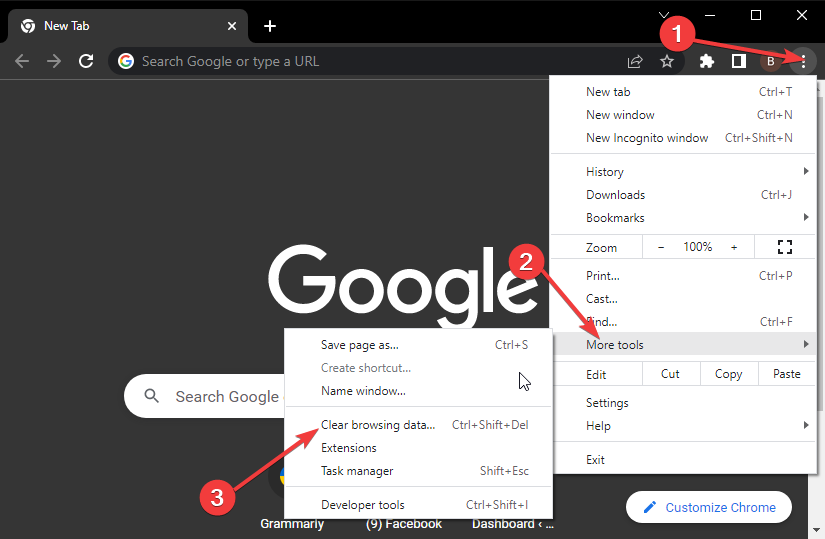Close the New Tab tab
Viewport: 825px width, 539px height.
coord(232,26)
